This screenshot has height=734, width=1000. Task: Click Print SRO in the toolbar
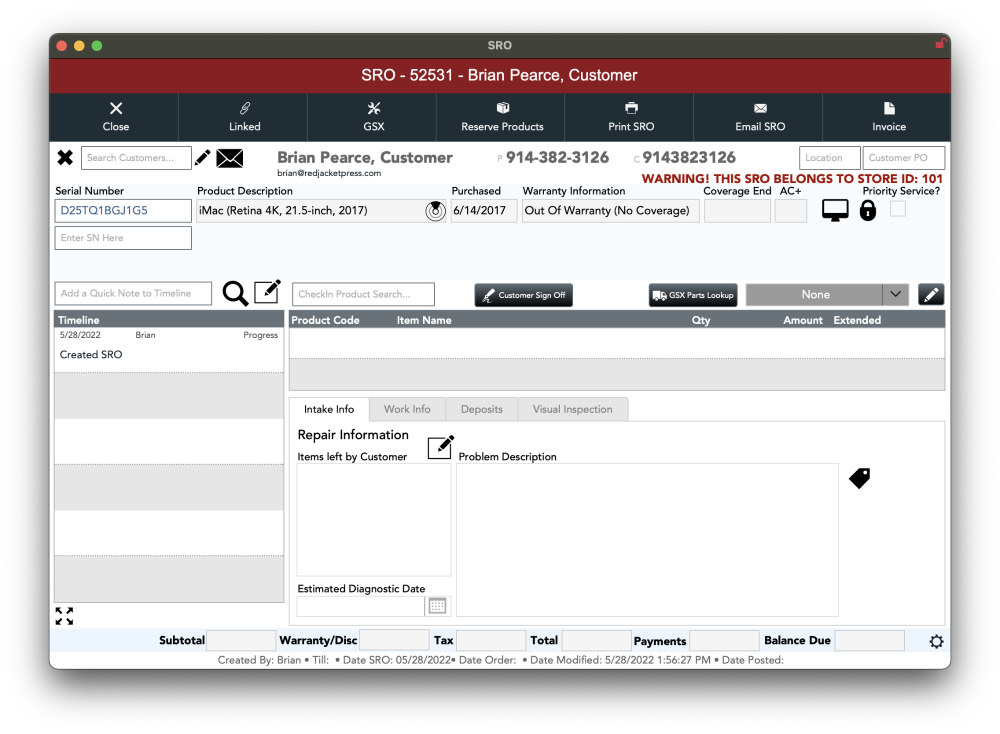630,117
